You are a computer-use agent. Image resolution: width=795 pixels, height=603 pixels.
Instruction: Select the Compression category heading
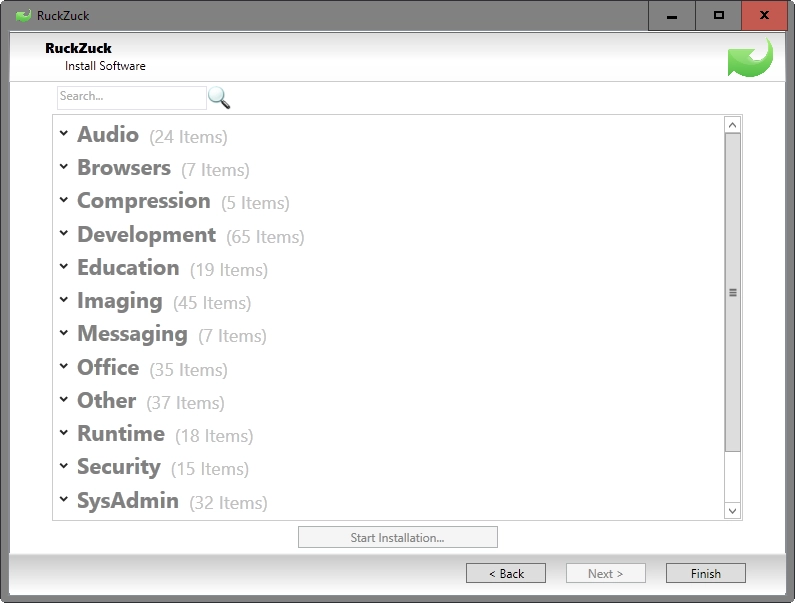coord(144,201)
